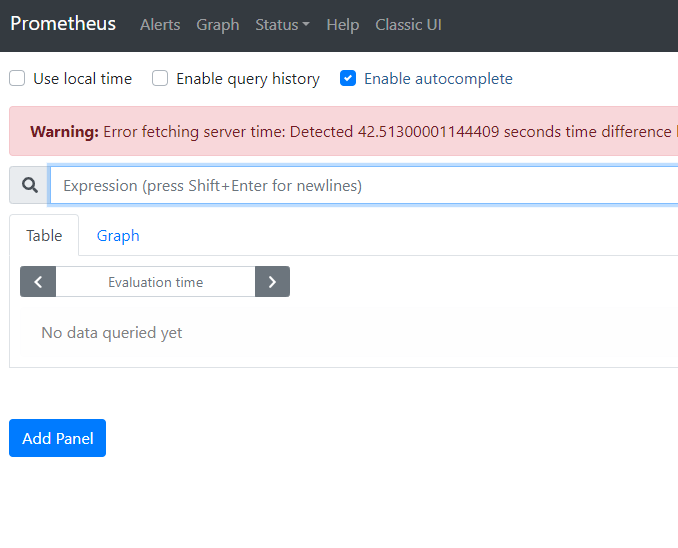
Task: Go to previous evaluation time
Action: click(x=38, y=282)
